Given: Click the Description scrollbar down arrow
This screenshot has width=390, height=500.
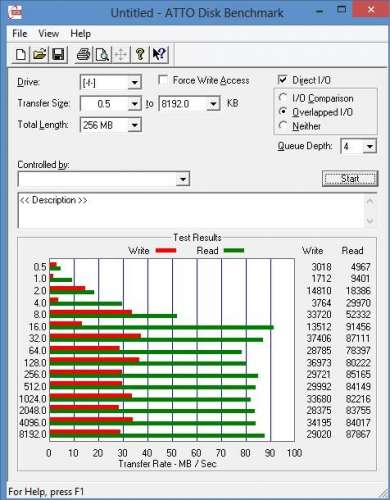Looking at the screenshot, I should [370, 220].
